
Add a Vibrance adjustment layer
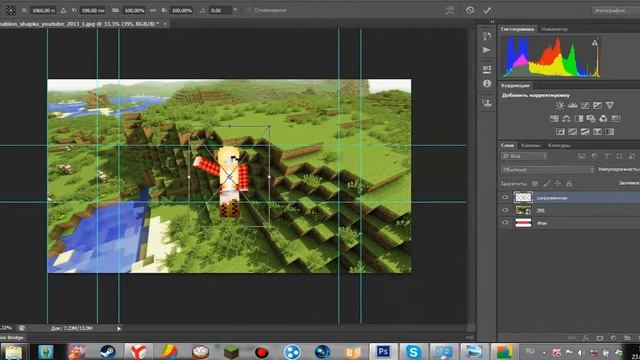pos(609,105)
